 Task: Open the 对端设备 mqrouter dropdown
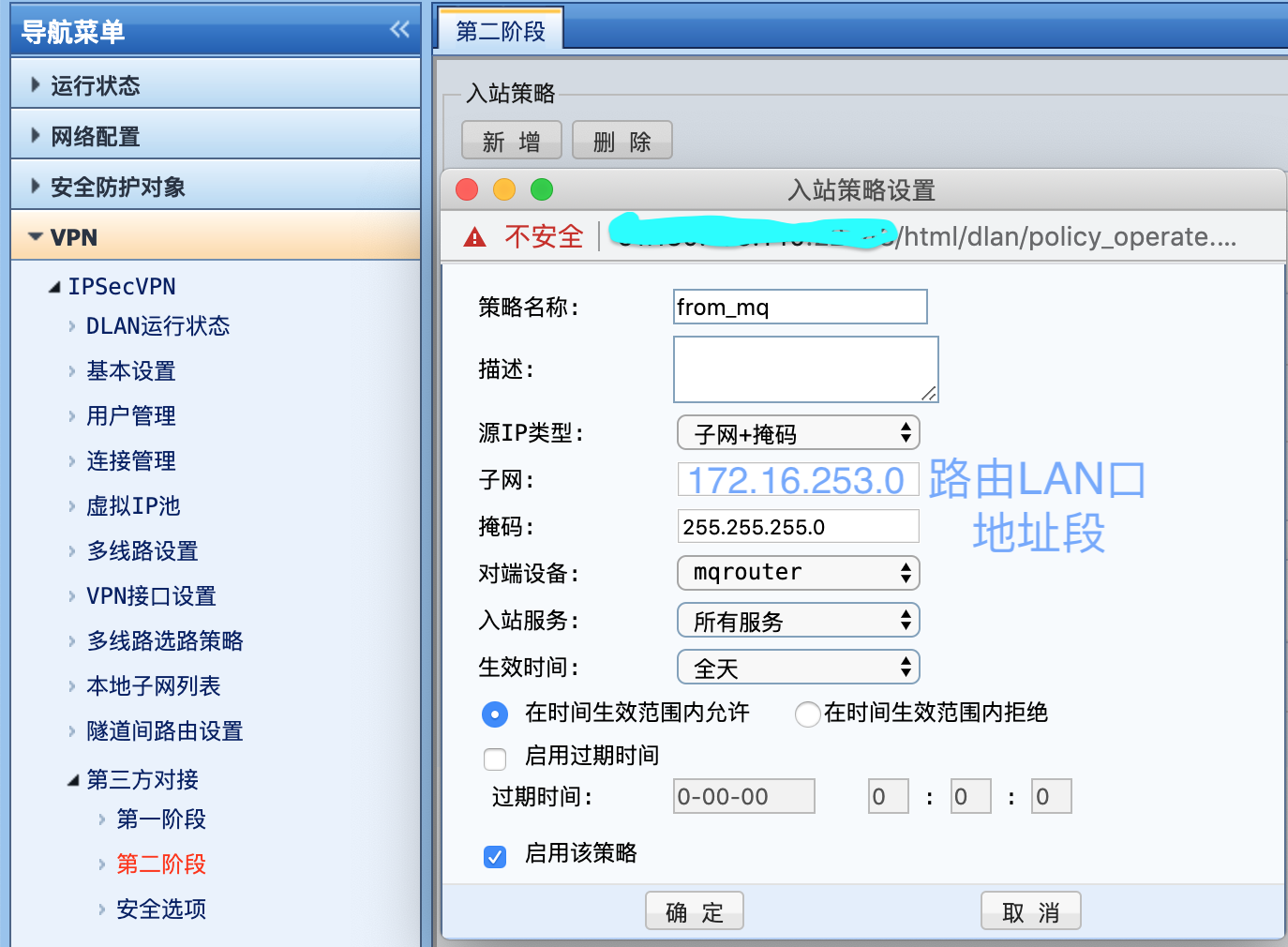tap(798, 573)
